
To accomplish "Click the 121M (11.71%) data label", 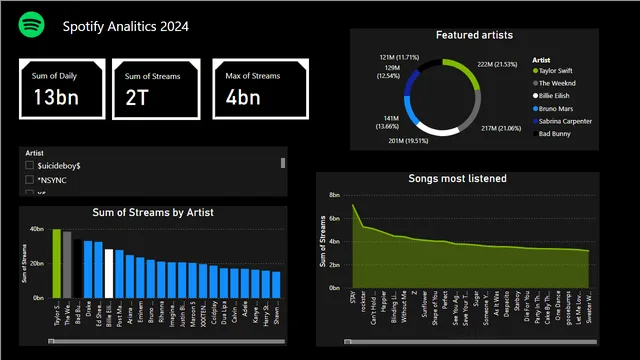I will tap(399, 57).
